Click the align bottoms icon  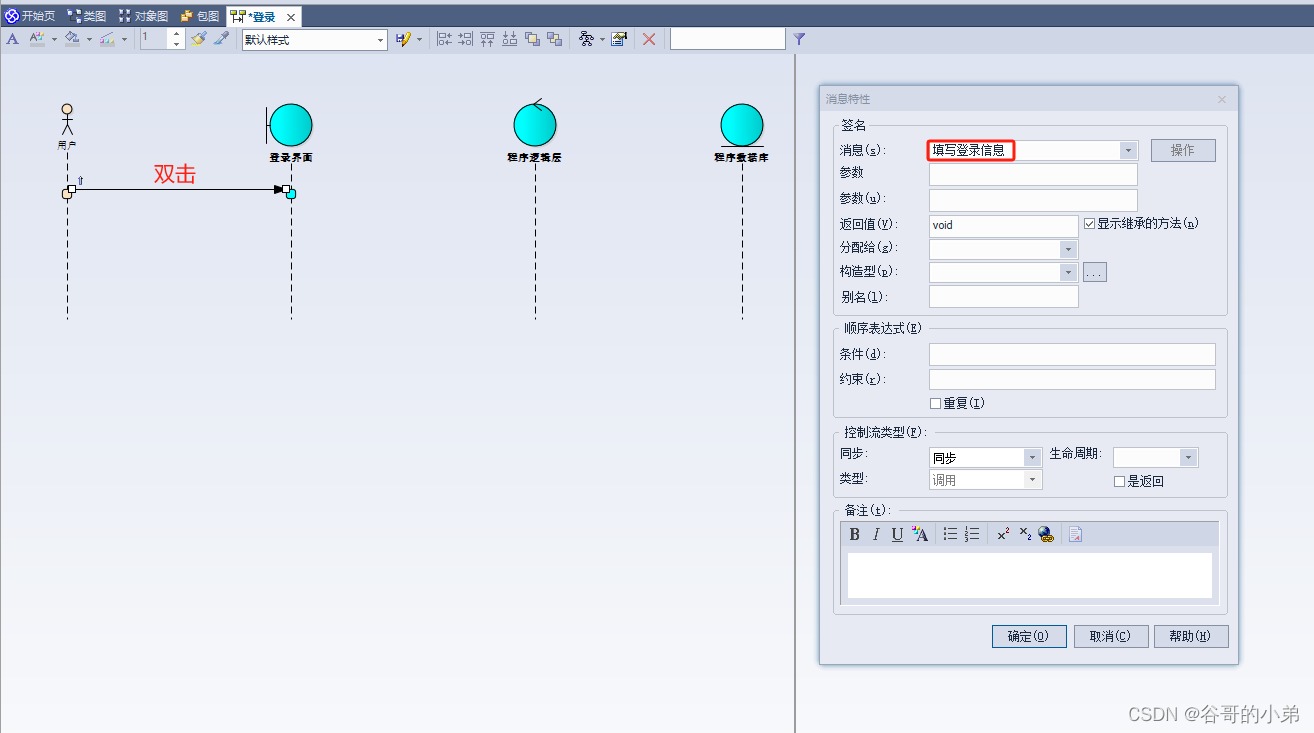(510, 39)
